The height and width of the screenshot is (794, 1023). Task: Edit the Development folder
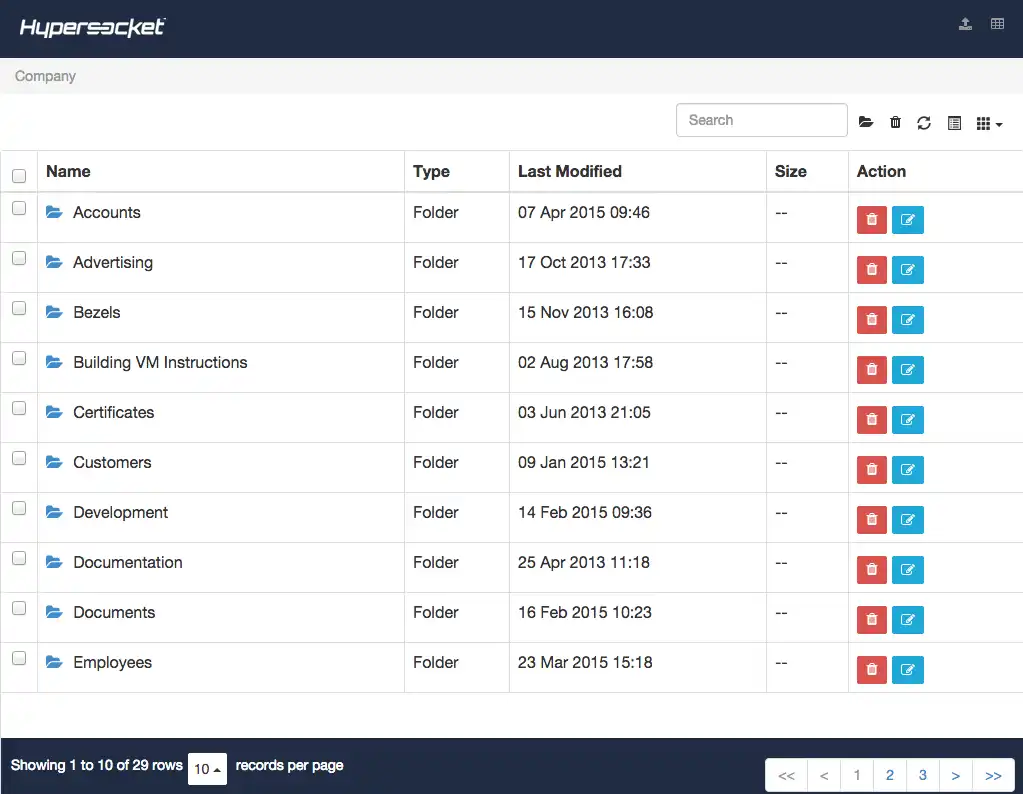(908, 519)
